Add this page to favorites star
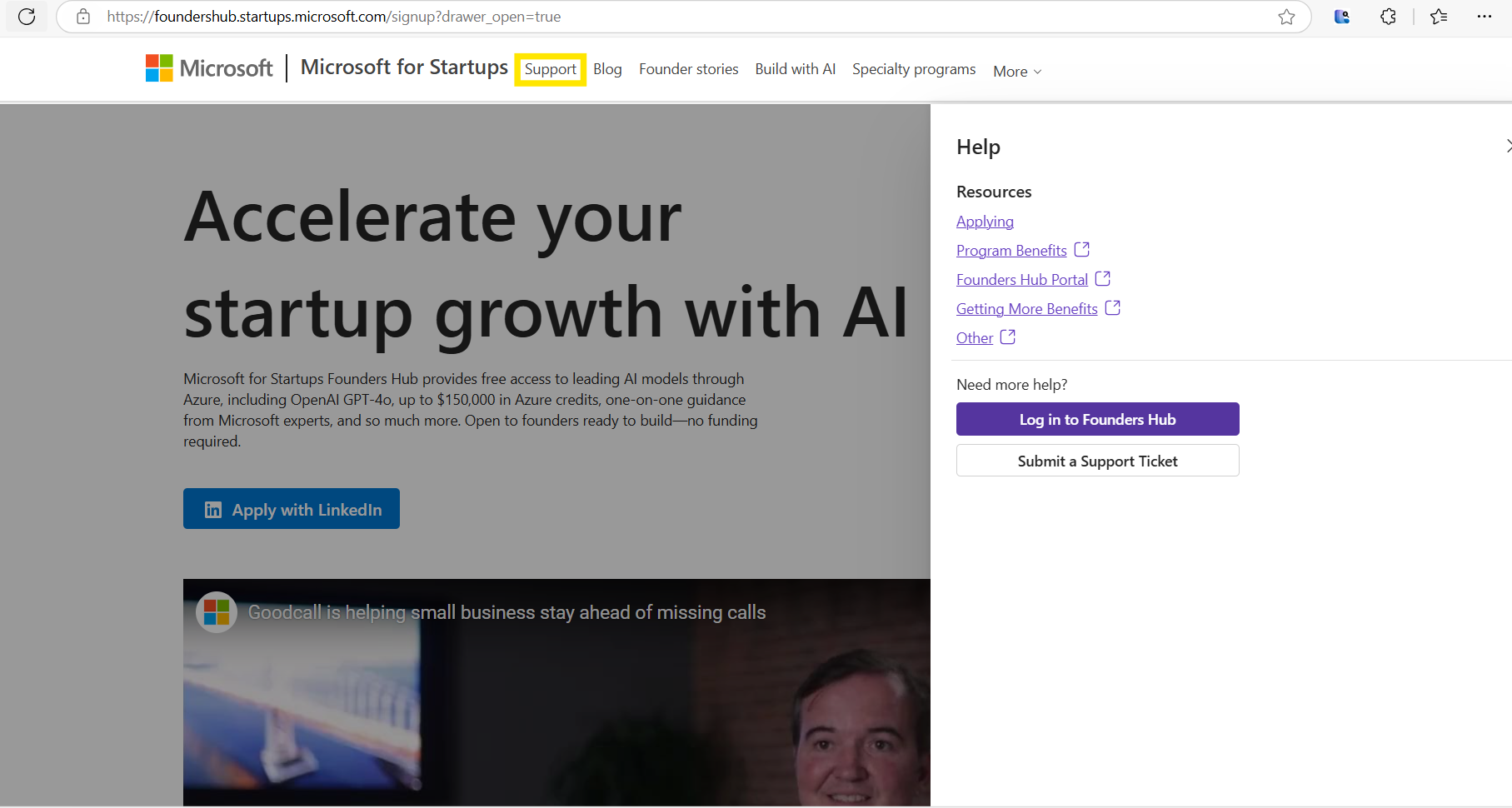1512x808 pixels. coord(1286,17)
